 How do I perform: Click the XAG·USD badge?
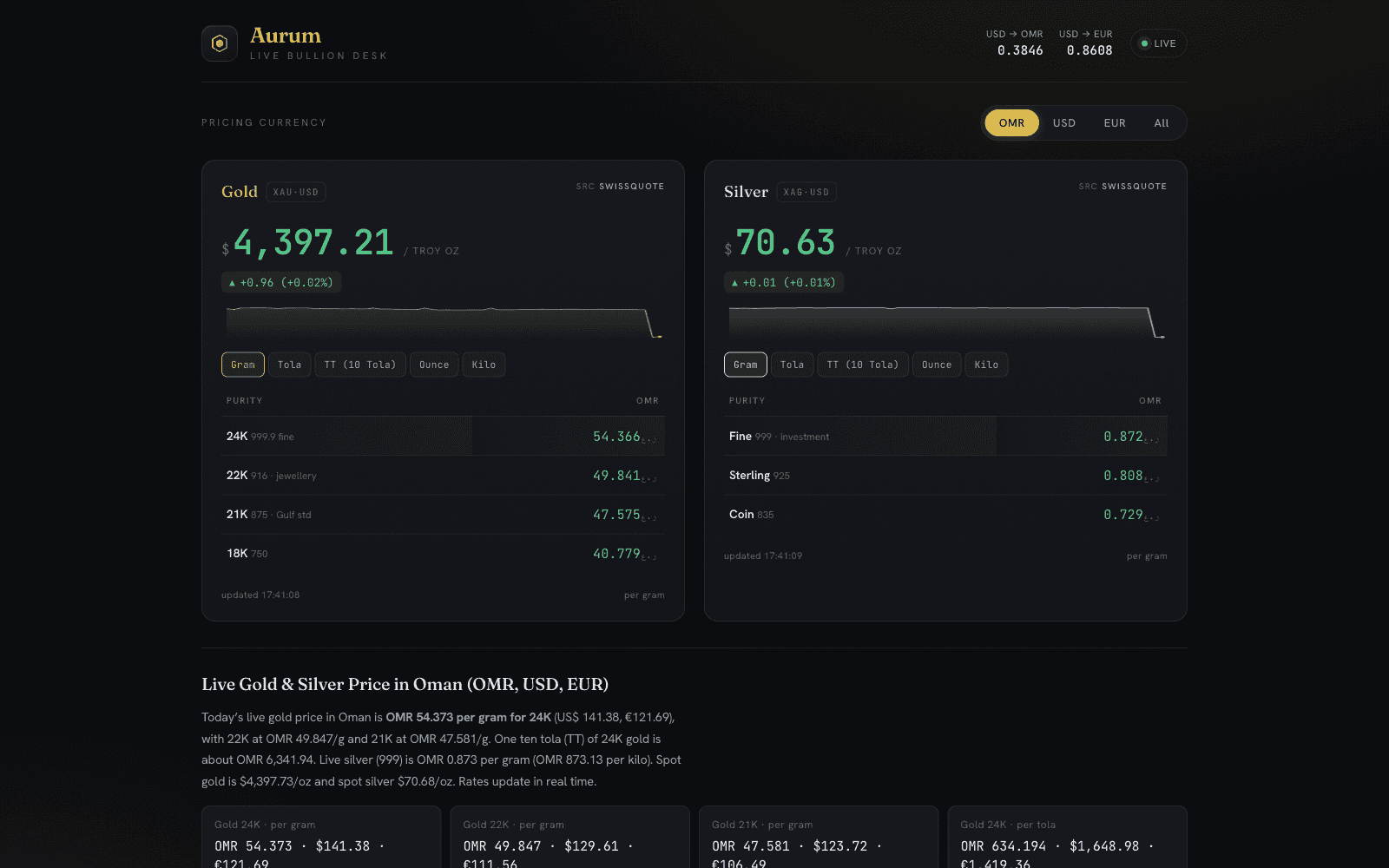pos(806,192)
